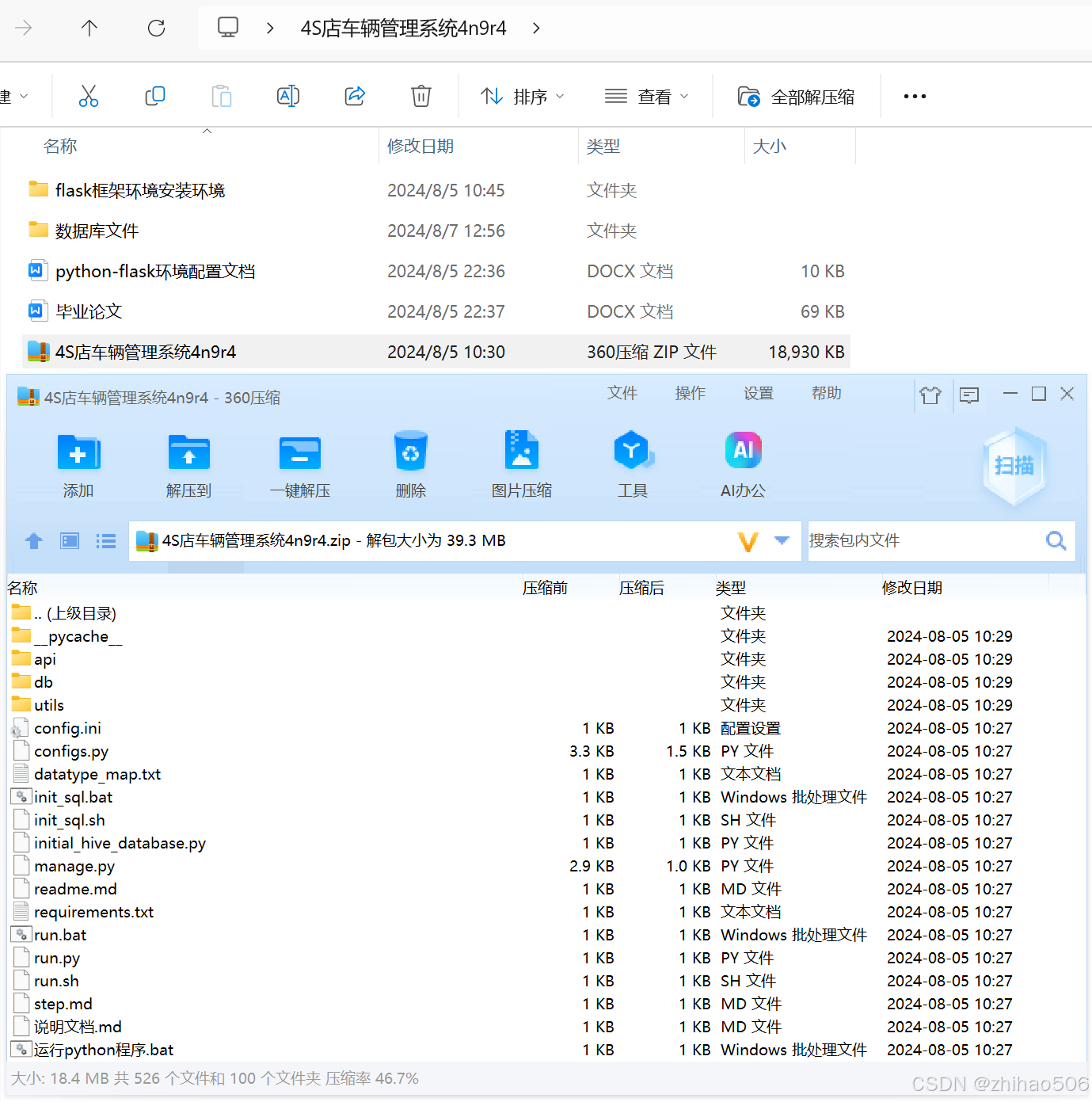Open the 图片压缩 image compression tool
The image size is (1092, 1102).
[521, 464]
